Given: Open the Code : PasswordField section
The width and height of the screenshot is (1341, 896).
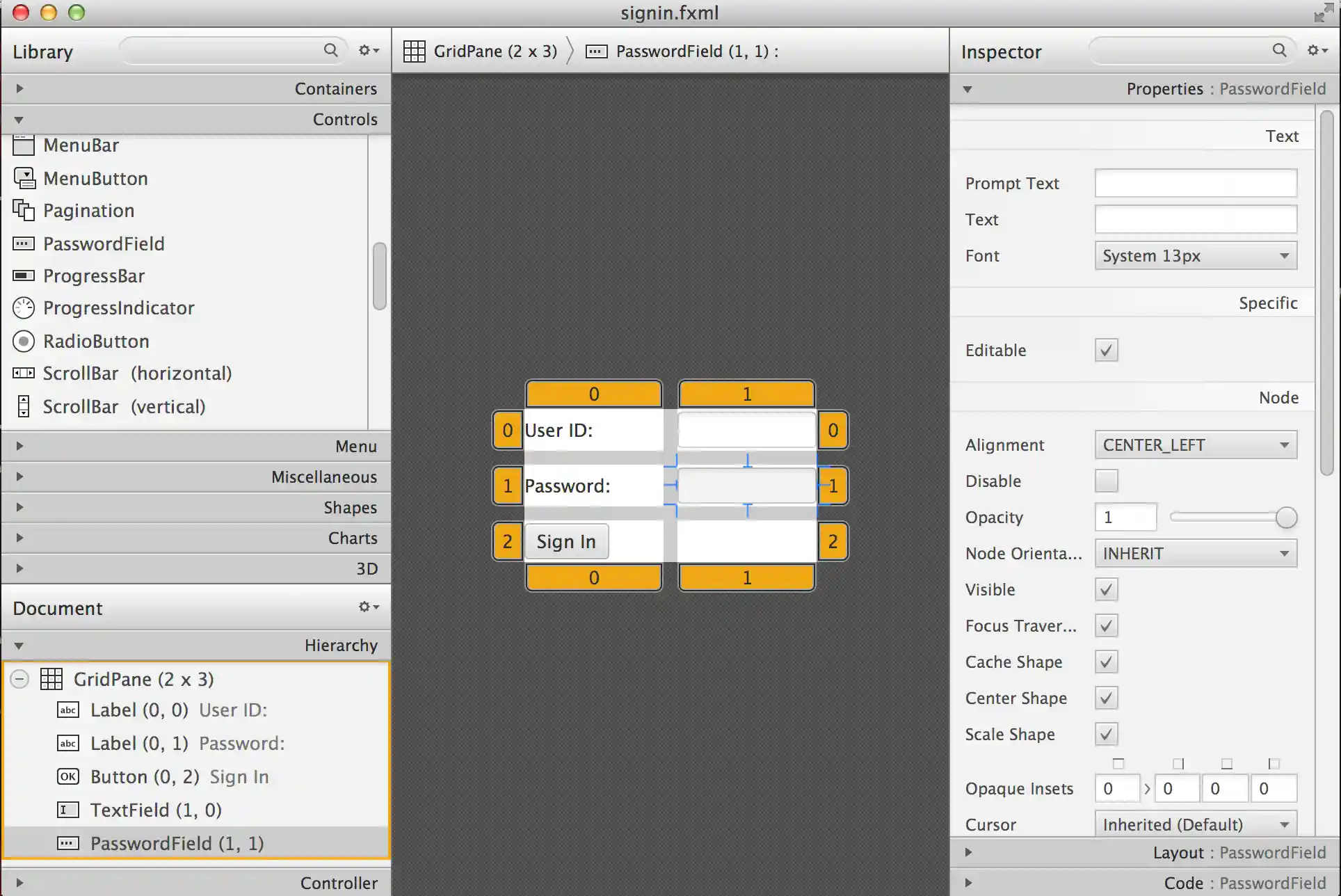Looking at the screenshot, I should click(x=968, y=883).
